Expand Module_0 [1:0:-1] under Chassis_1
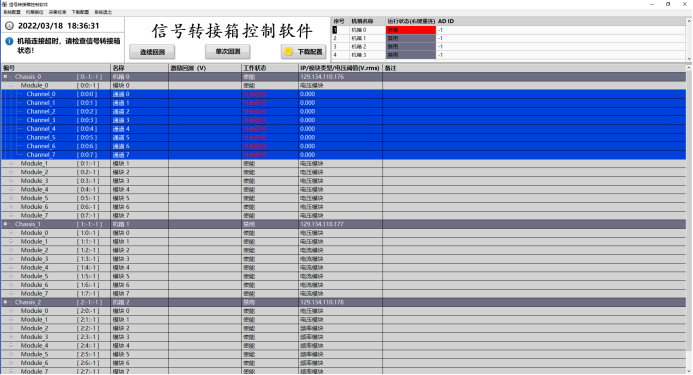 coord(11,233)
